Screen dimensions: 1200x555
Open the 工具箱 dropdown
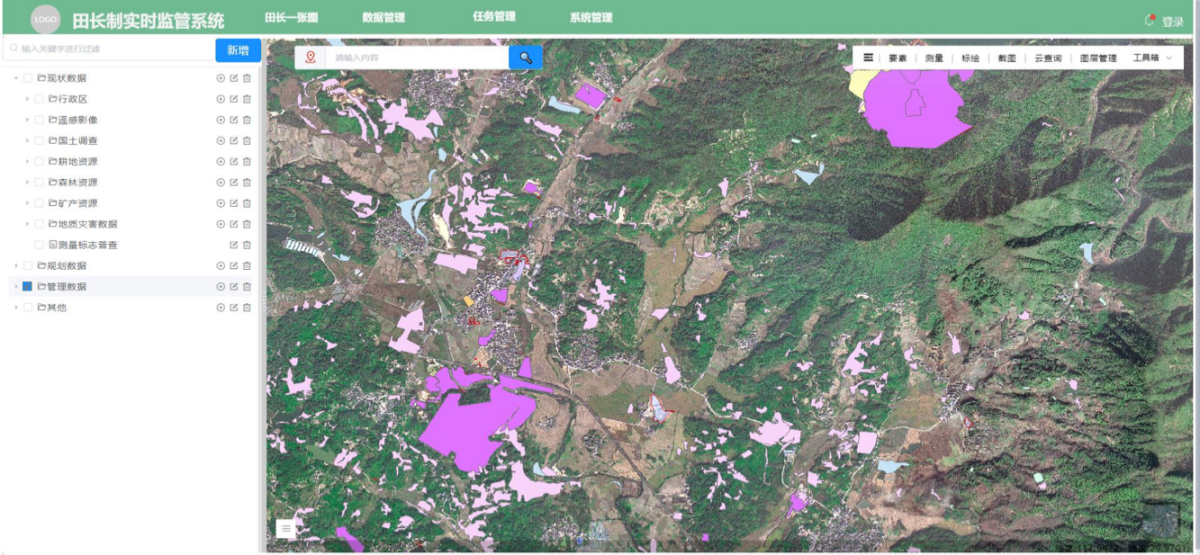click(x=1151, y=58)
